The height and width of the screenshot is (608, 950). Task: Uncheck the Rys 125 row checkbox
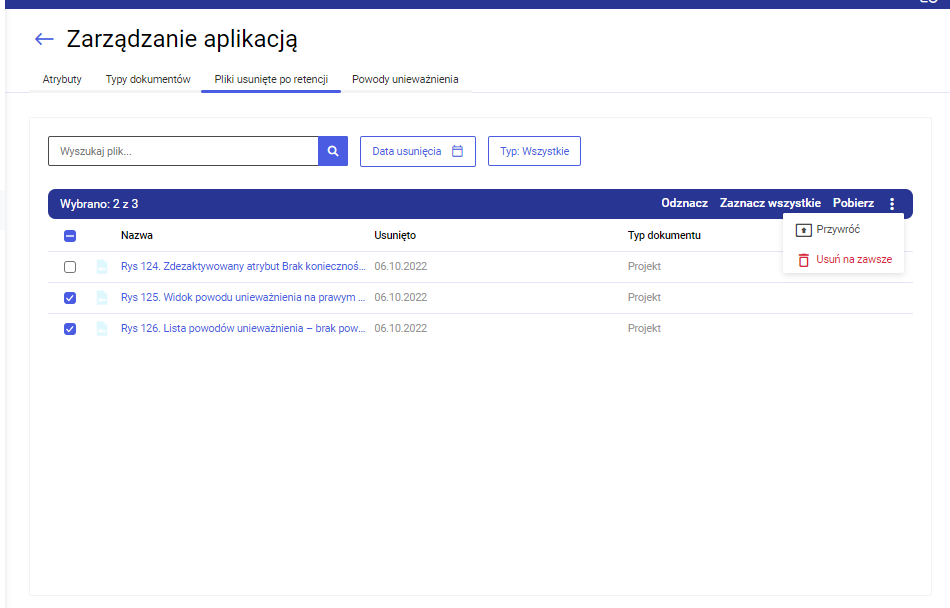click(70, 297)
